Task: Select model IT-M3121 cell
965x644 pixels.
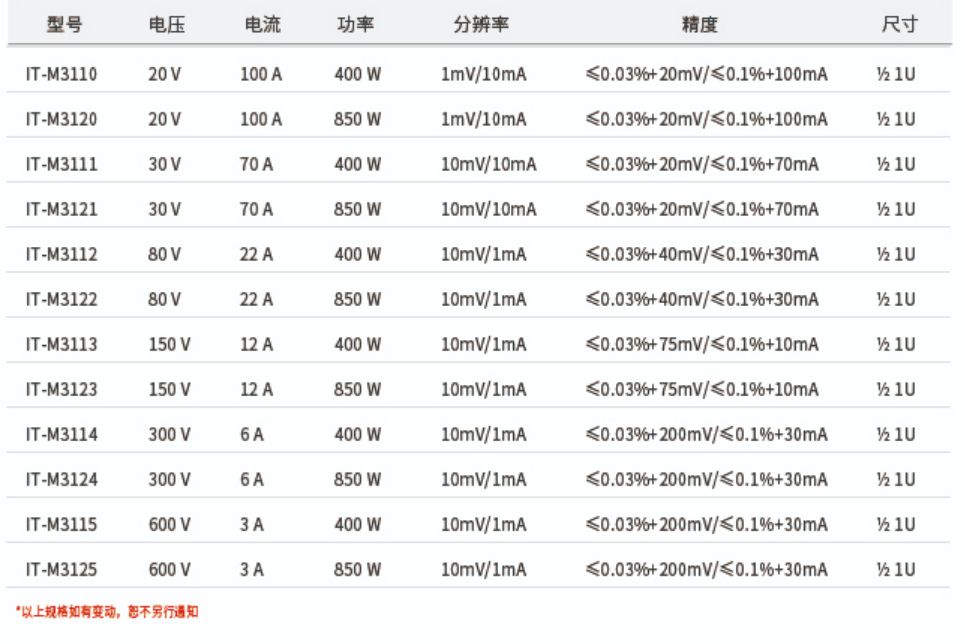Action: 62,209
